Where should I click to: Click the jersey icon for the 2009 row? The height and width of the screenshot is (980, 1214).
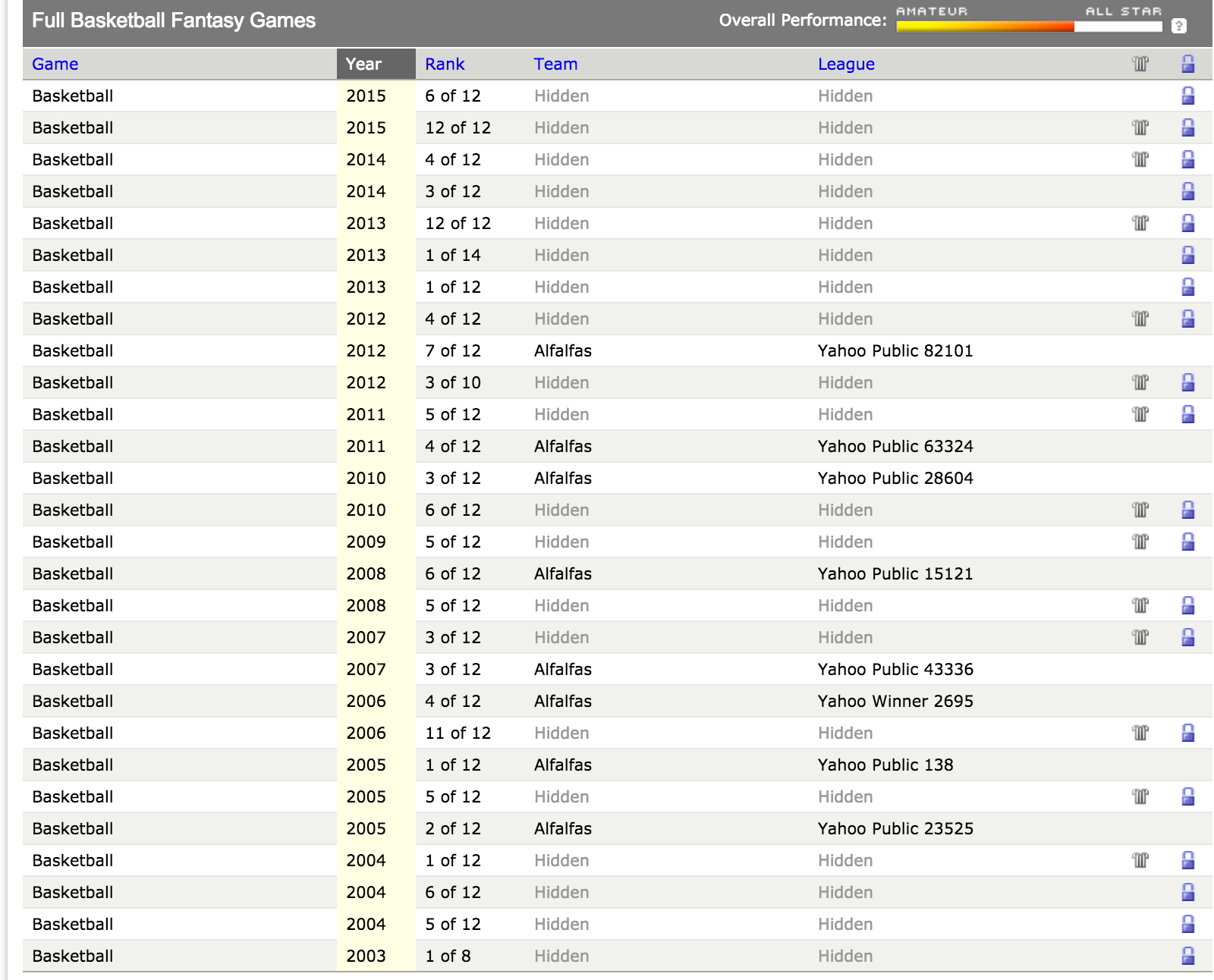pos(1140,542)
